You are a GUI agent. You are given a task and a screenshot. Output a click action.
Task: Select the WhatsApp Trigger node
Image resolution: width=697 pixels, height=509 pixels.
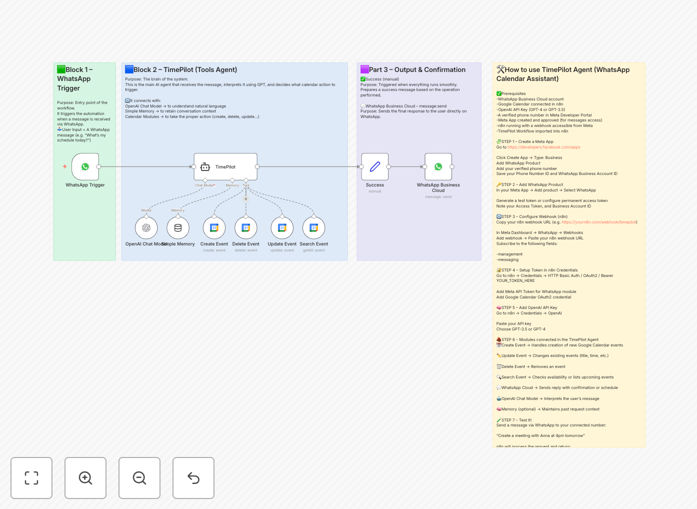click(x=85, y=167)
